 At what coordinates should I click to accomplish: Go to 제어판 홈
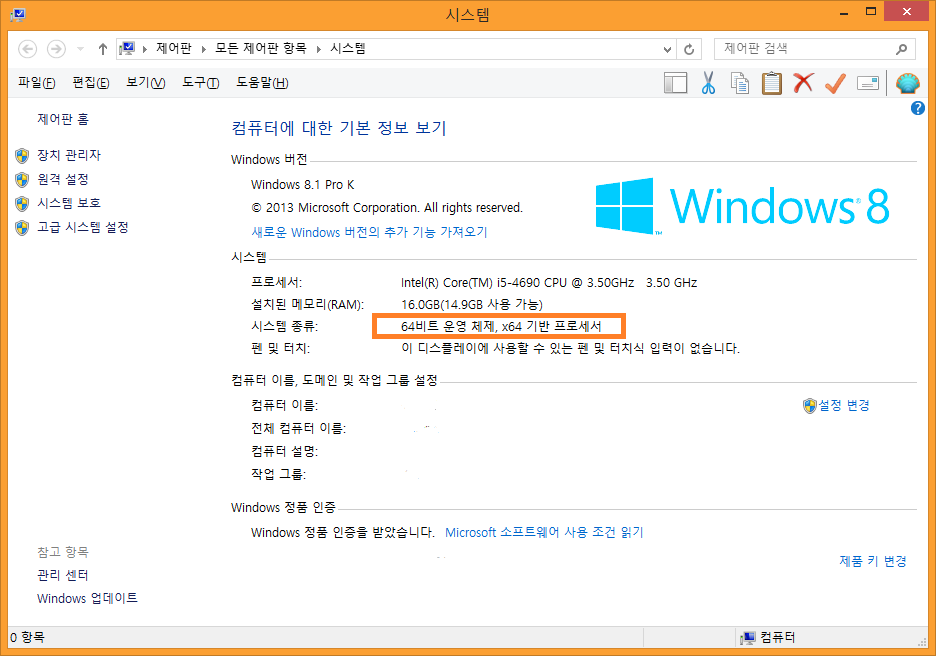point(63,119)
